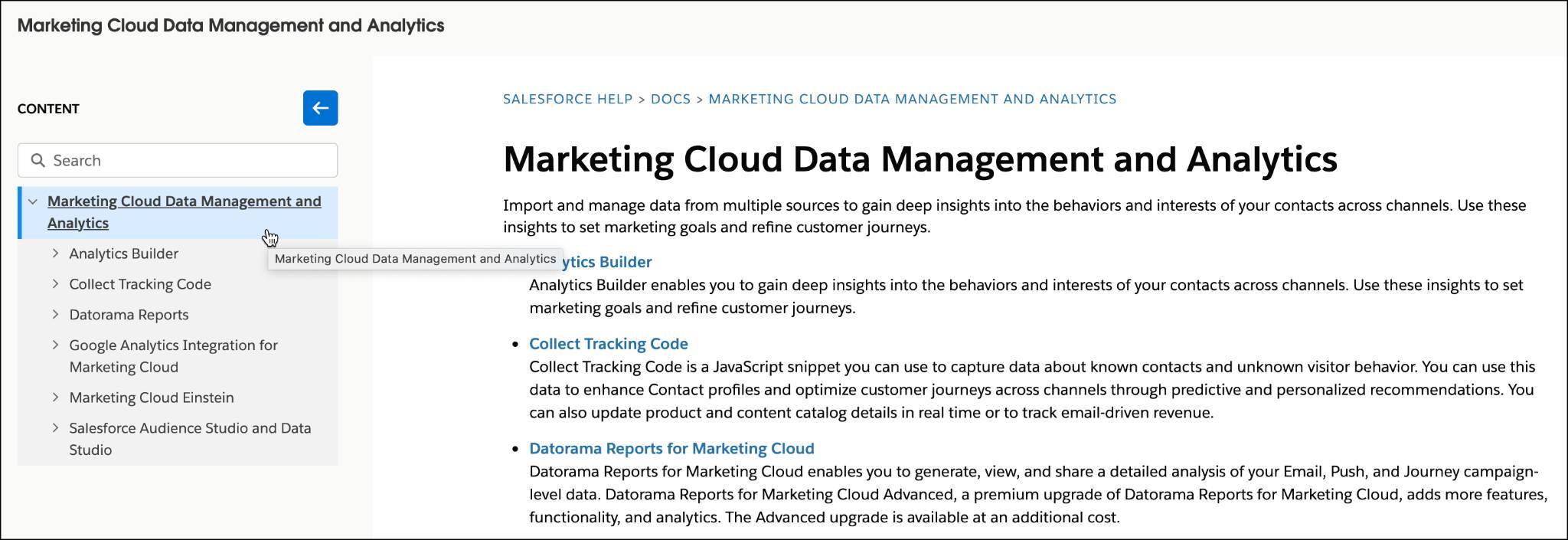Viewport: 1568px width, 540px height.
Task: Expand Google Analytics Integration chevron in sidebar
Action: pos(55,345)
